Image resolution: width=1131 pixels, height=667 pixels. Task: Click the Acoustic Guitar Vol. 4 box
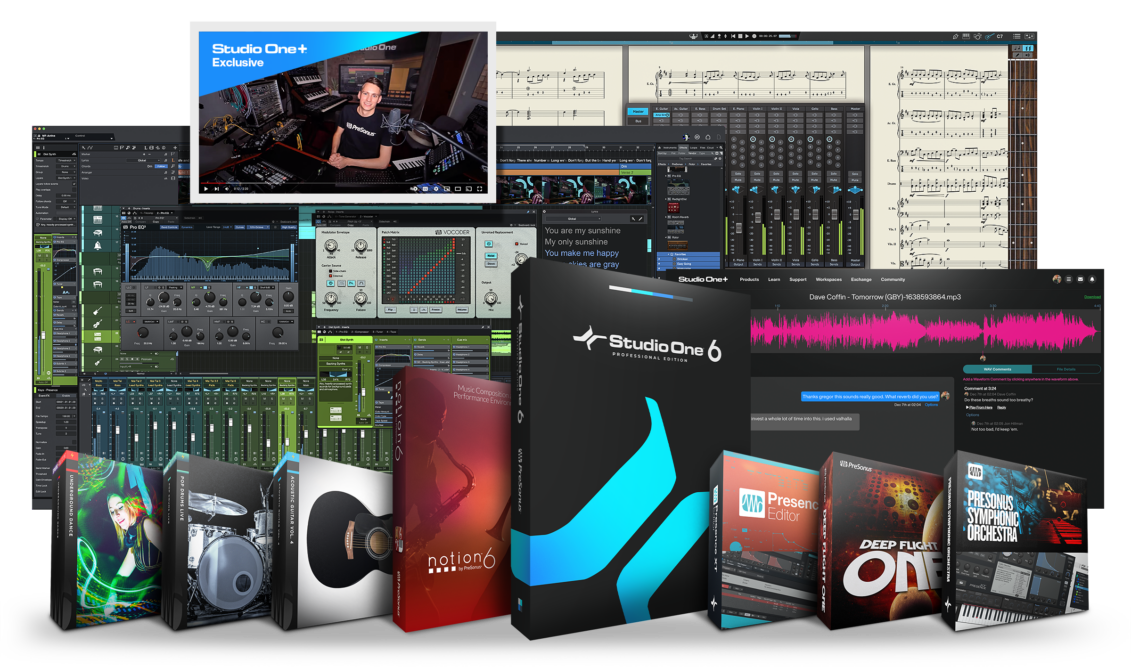click(x=333, y=541)
